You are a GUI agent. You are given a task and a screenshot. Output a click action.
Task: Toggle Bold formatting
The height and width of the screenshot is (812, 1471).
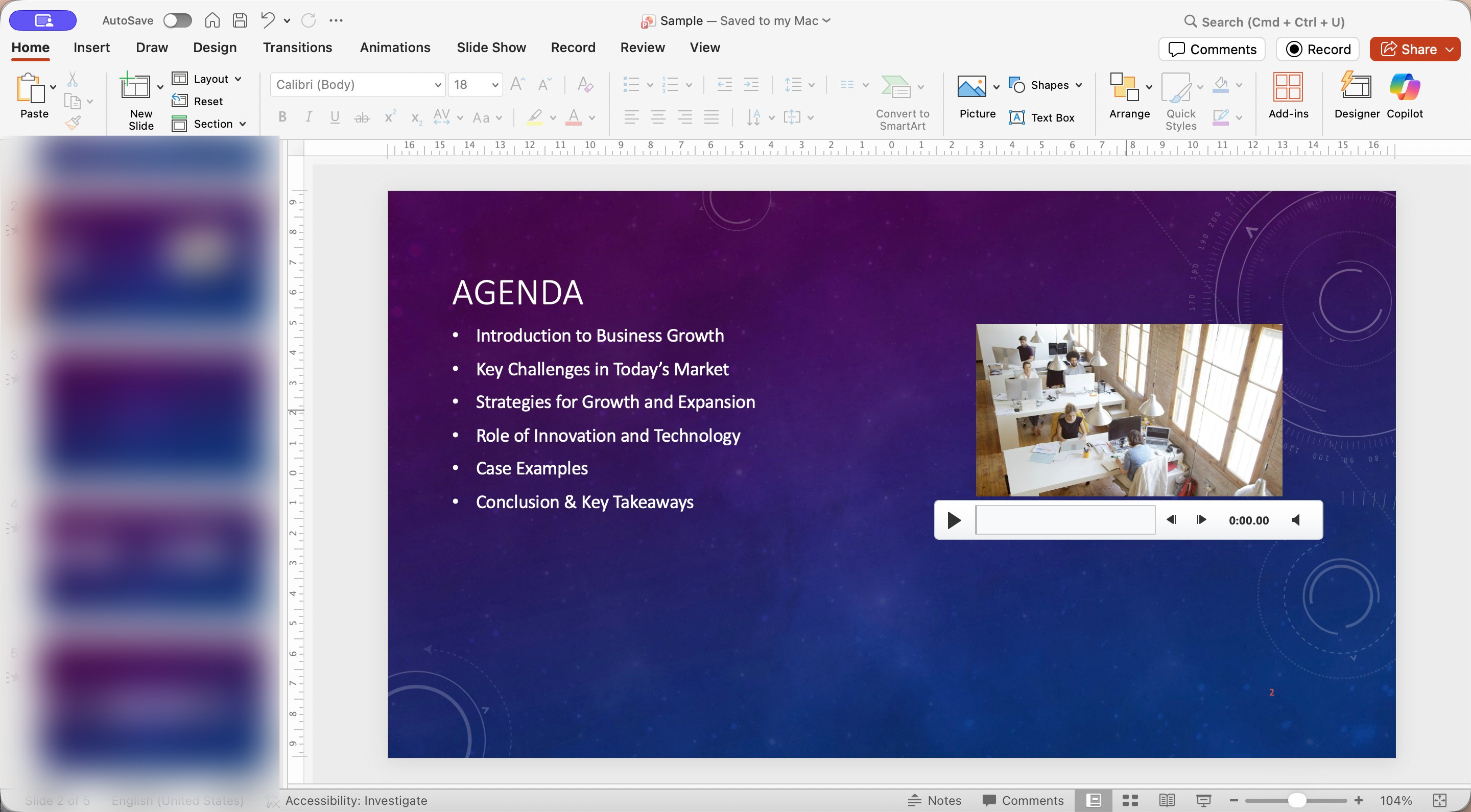click(282, 117)
